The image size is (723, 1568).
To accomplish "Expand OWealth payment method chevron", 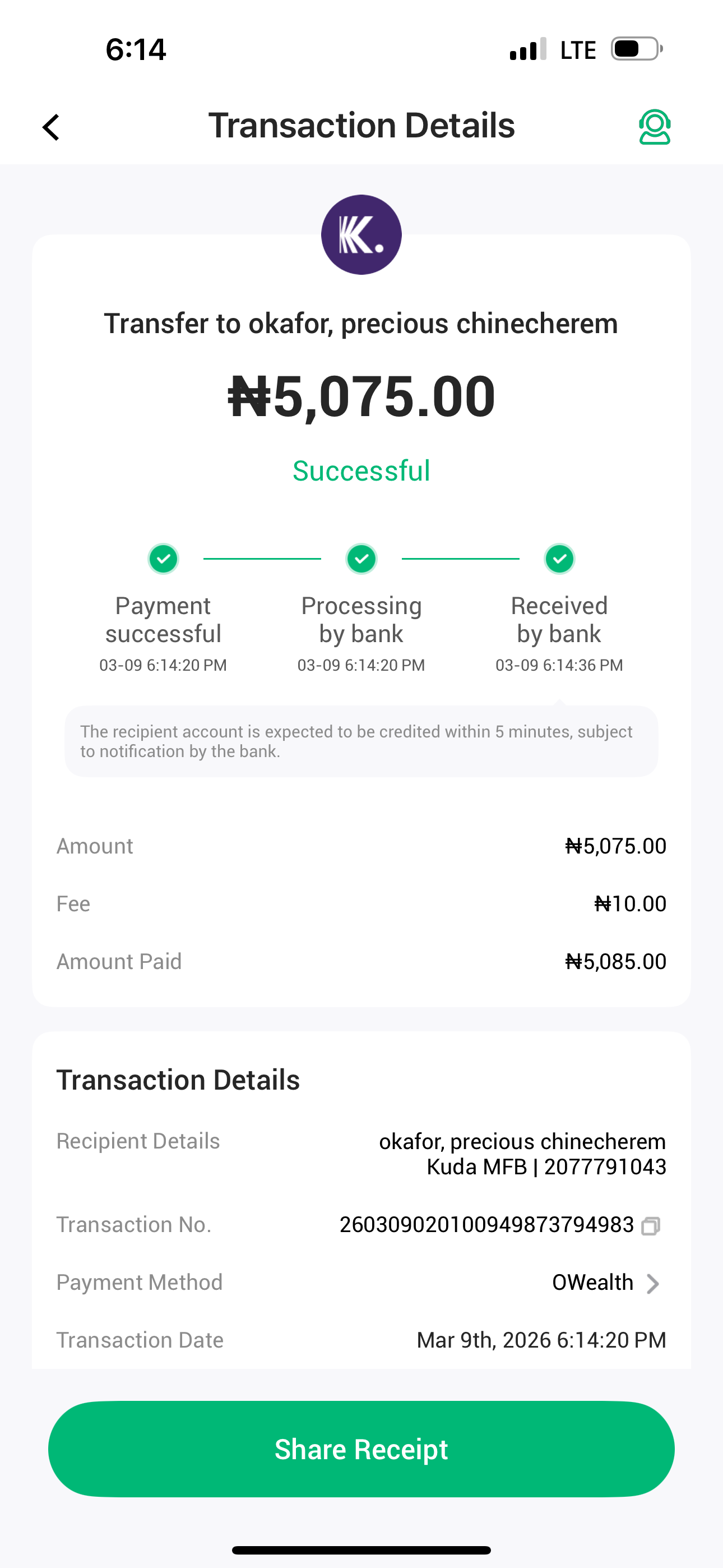I will [x=653, y=1283].
